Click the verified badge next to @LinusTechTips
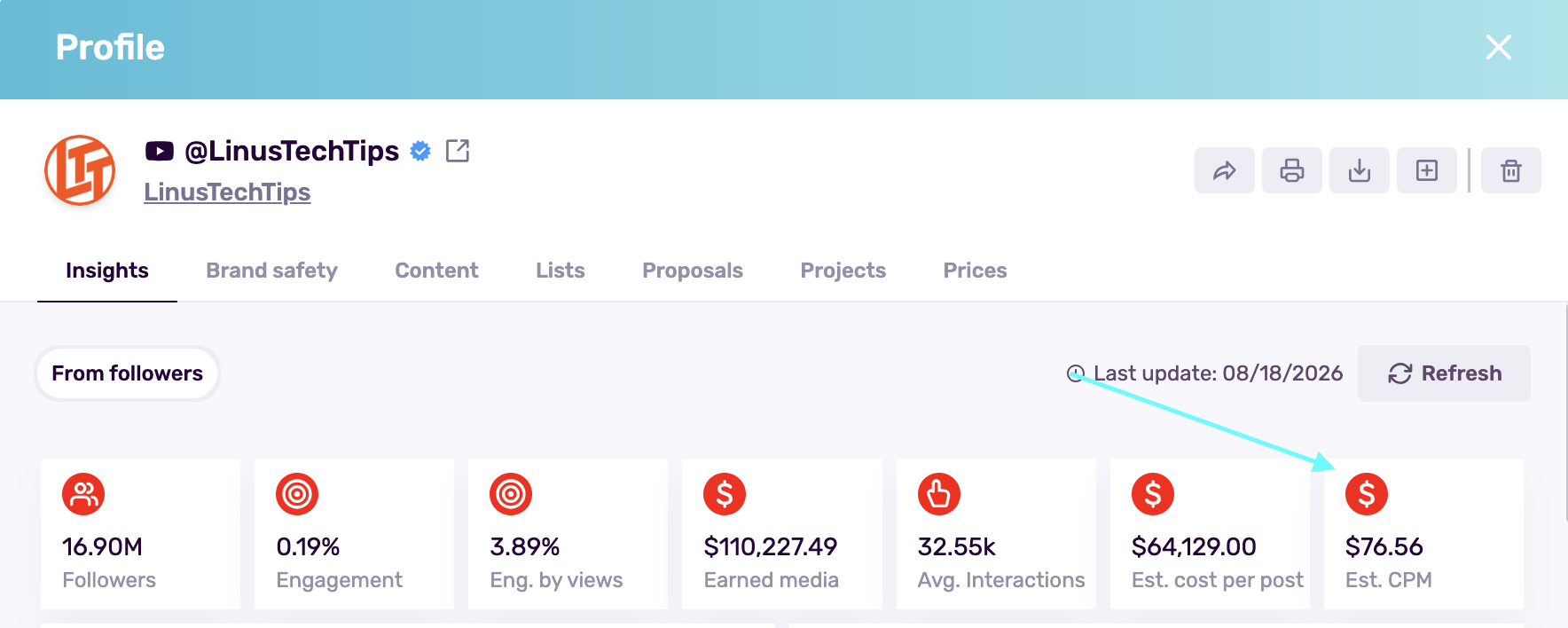This screenshot has width=1568, height=628. [x=420, y=152]
